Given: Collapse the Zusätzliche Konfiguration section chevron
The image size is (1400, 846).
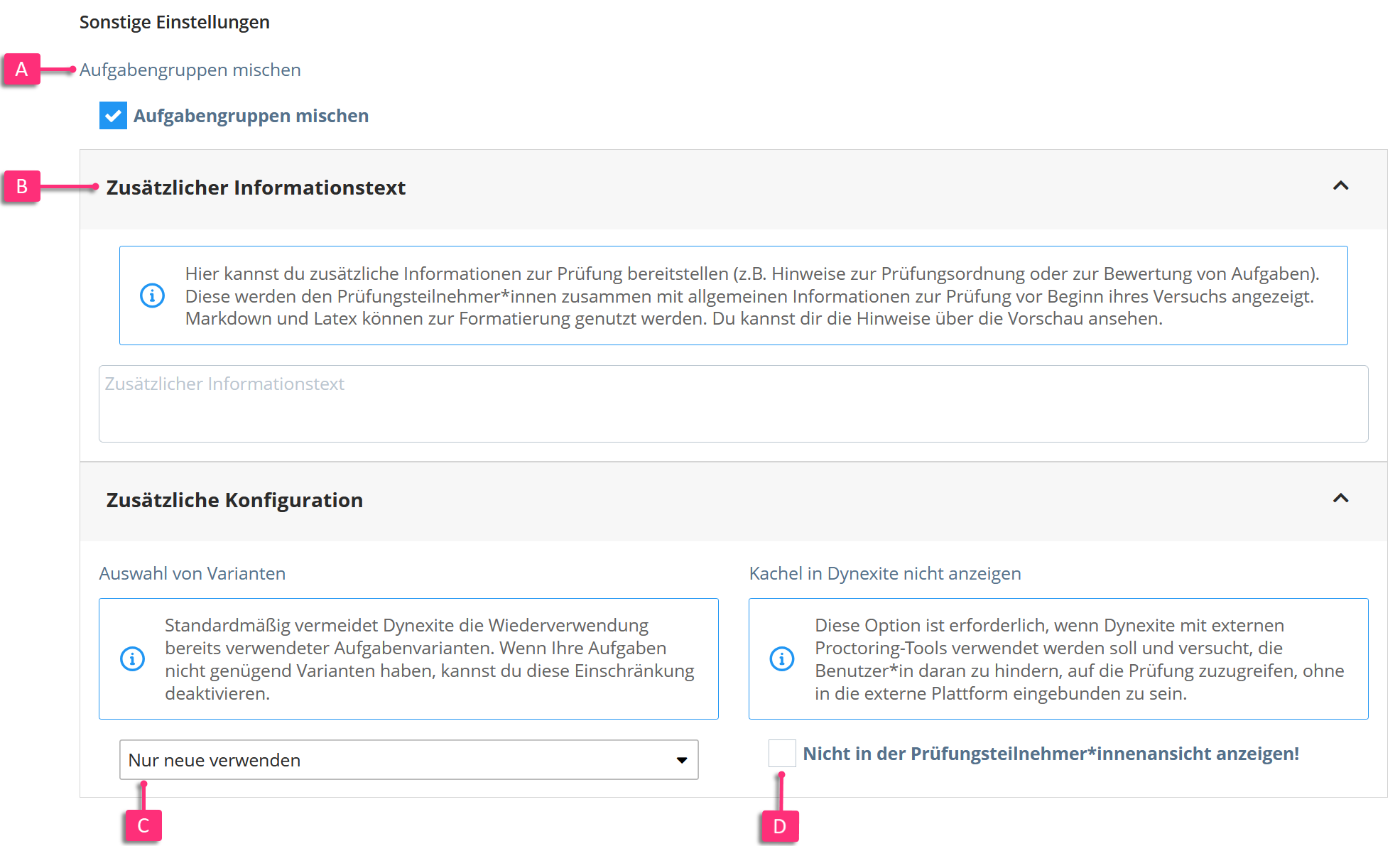Looking at the screenshot, I should click(x=1340, y=499).
